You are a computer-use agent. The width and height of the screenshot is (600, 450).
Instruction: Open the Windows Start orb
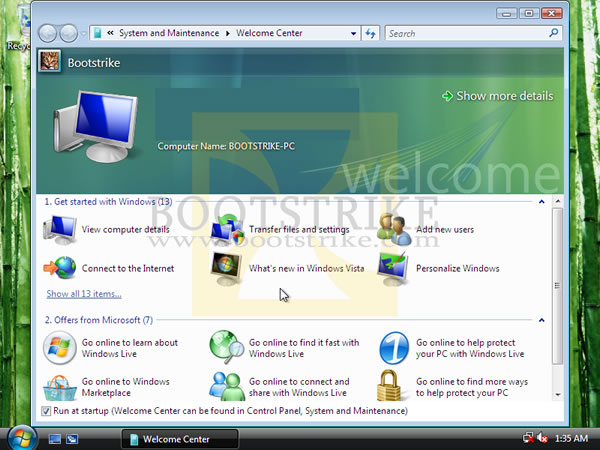tap(22, 437)
